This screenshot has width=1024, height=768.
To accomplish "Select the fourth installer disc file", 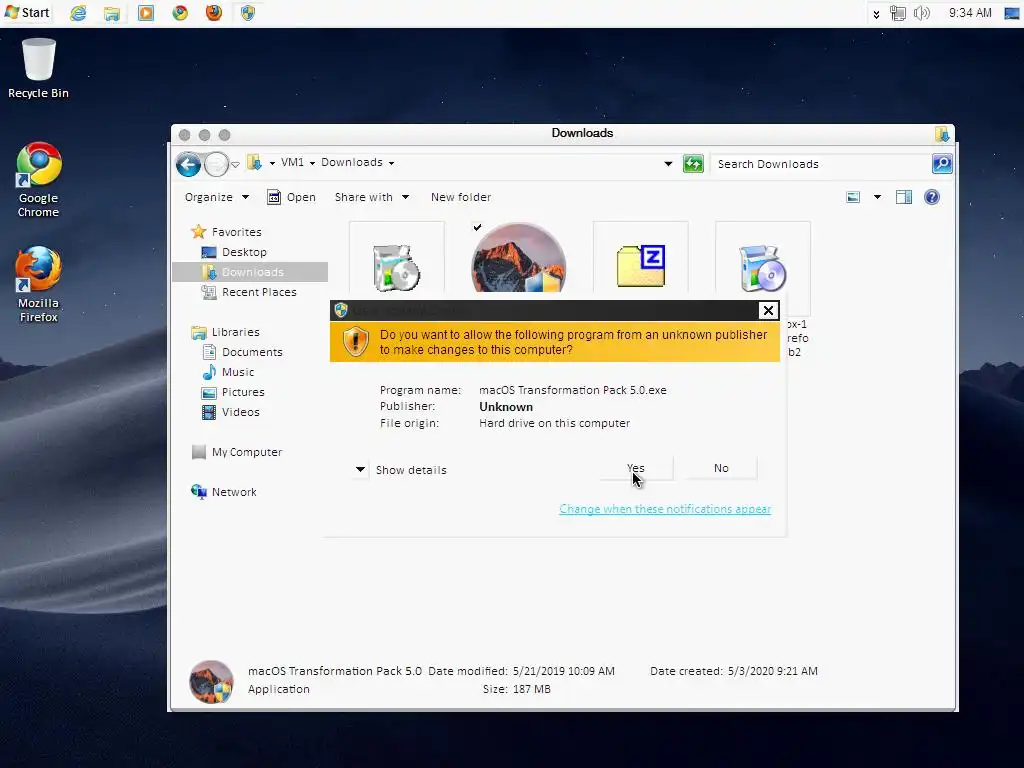I will click(763, 268).
